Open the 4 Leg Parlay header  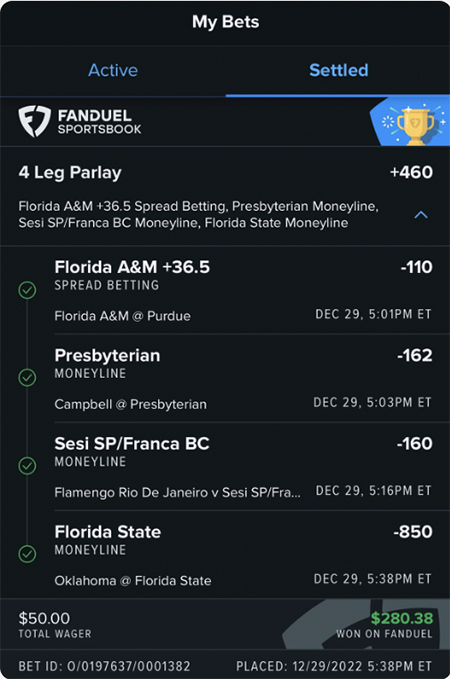70,172
